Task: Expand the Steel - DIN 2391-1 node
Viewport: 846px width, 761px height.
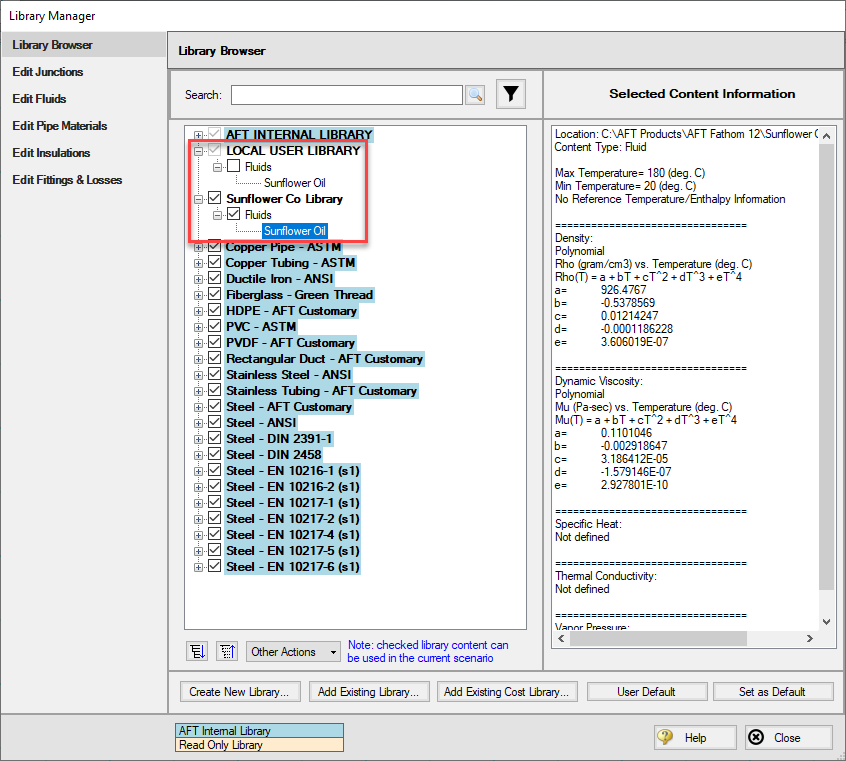Action: pyautogui.click(x=199, y=439)
